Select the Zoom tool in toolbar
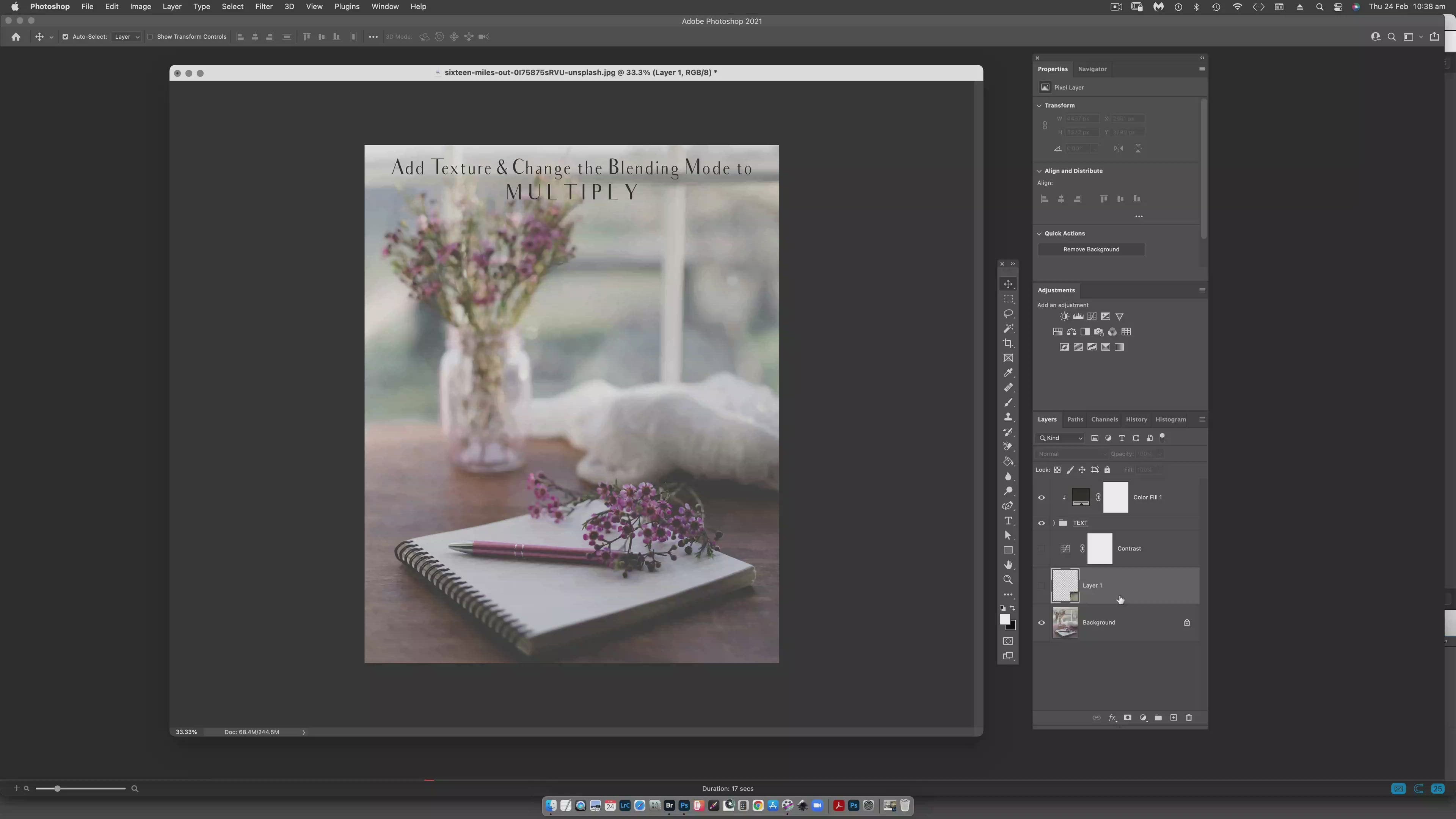Screen dimensions: 1456x819 (x=1008, y=580)
